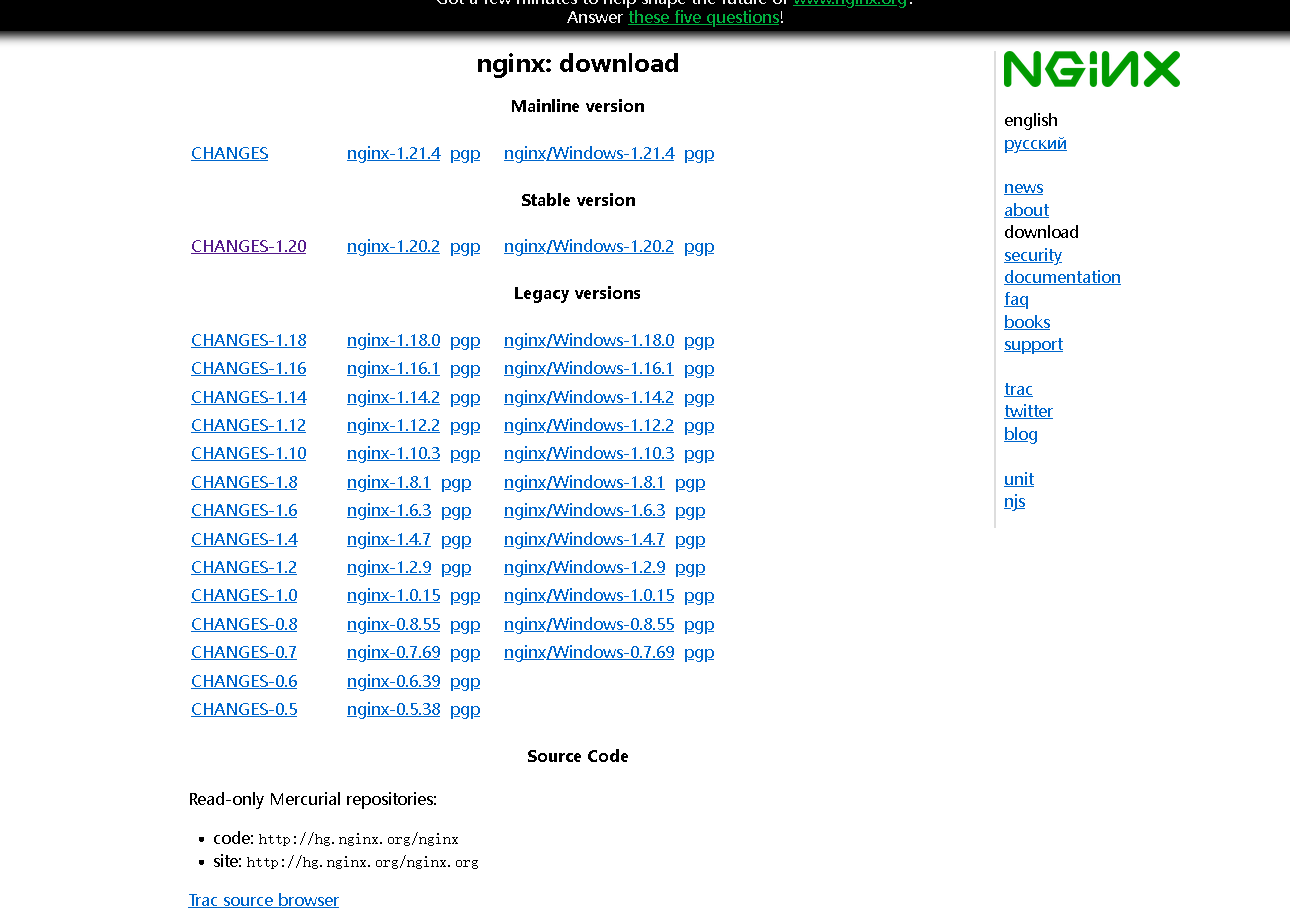1290x917 pixels.
Task: Download nginx-1.20.2 stable source
Action: point(394,246)
